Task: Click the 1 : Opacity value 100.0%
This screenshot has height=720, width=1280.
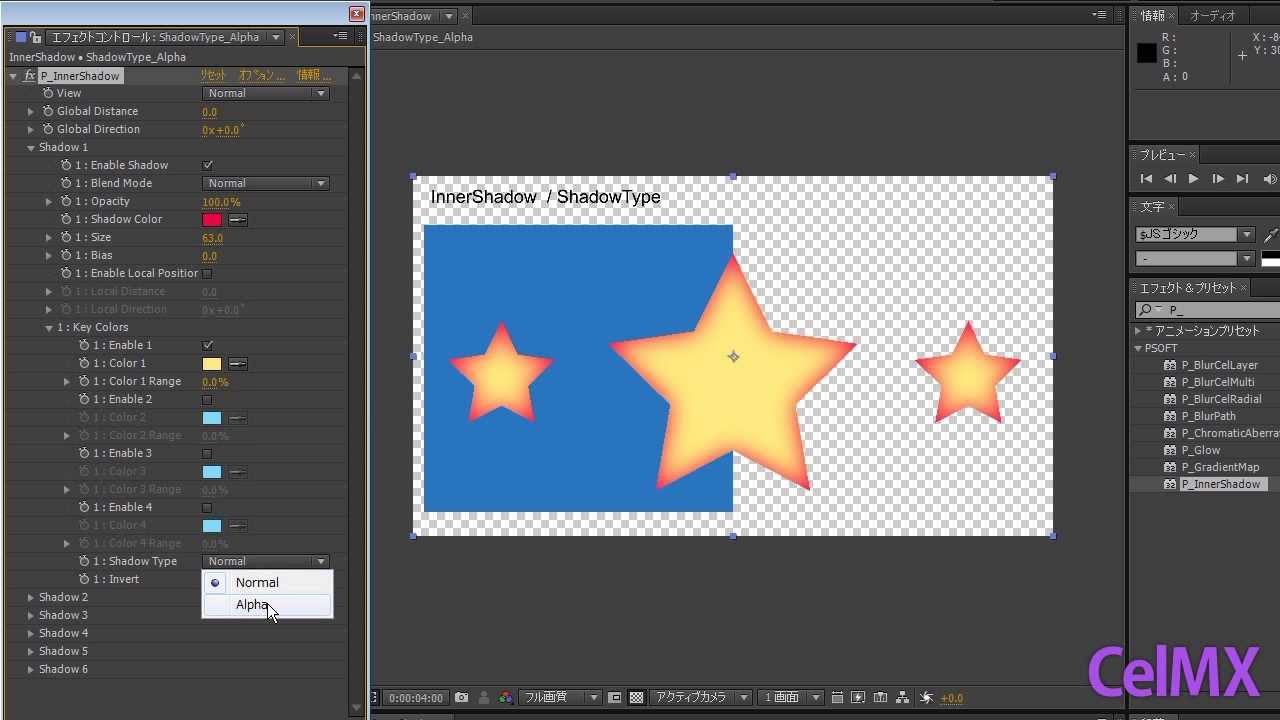Action: click(221, 202)
